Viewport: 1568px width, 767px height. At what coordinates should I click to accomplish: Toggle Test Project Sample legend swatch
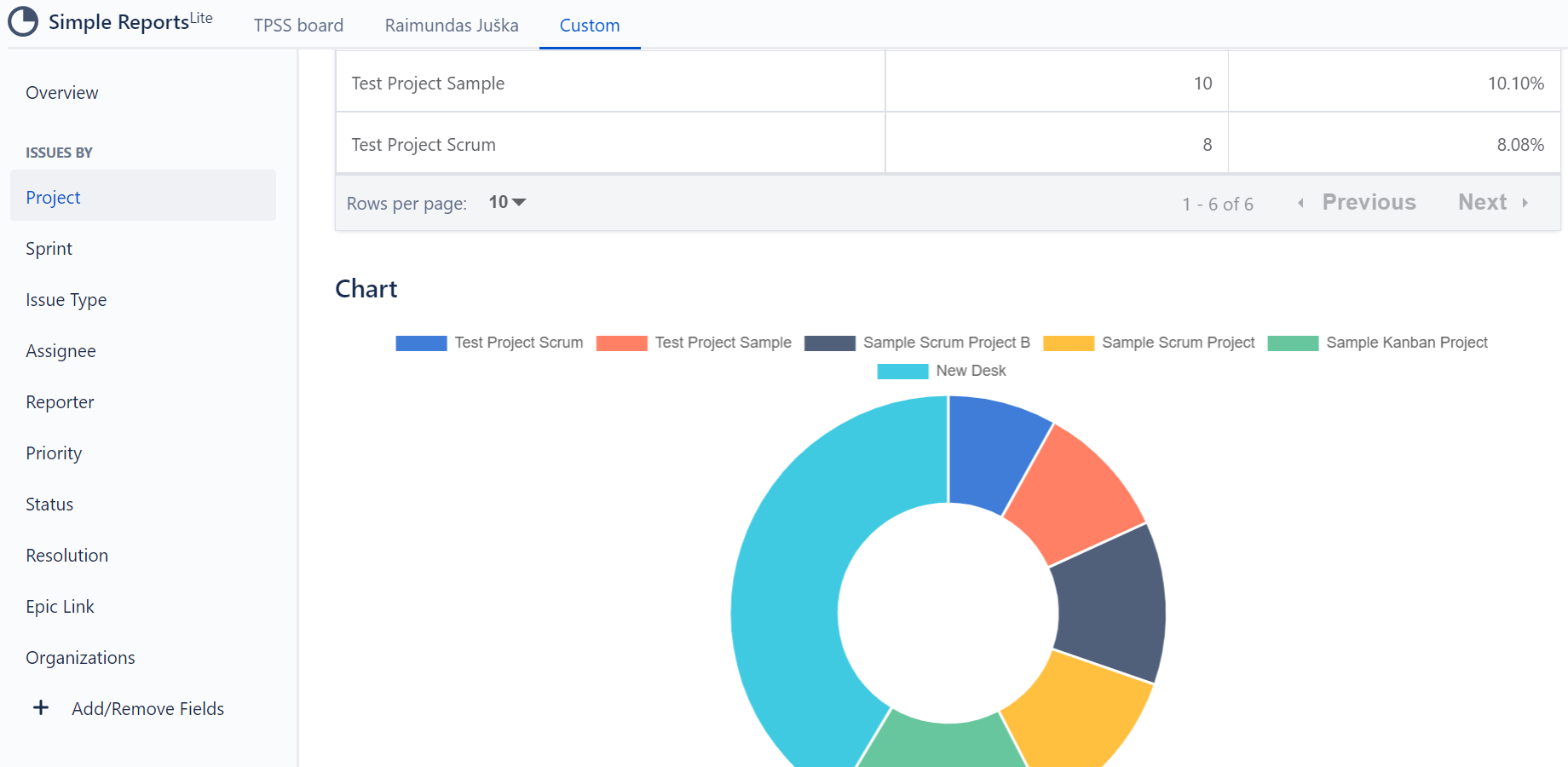click(x=621, y=343)
